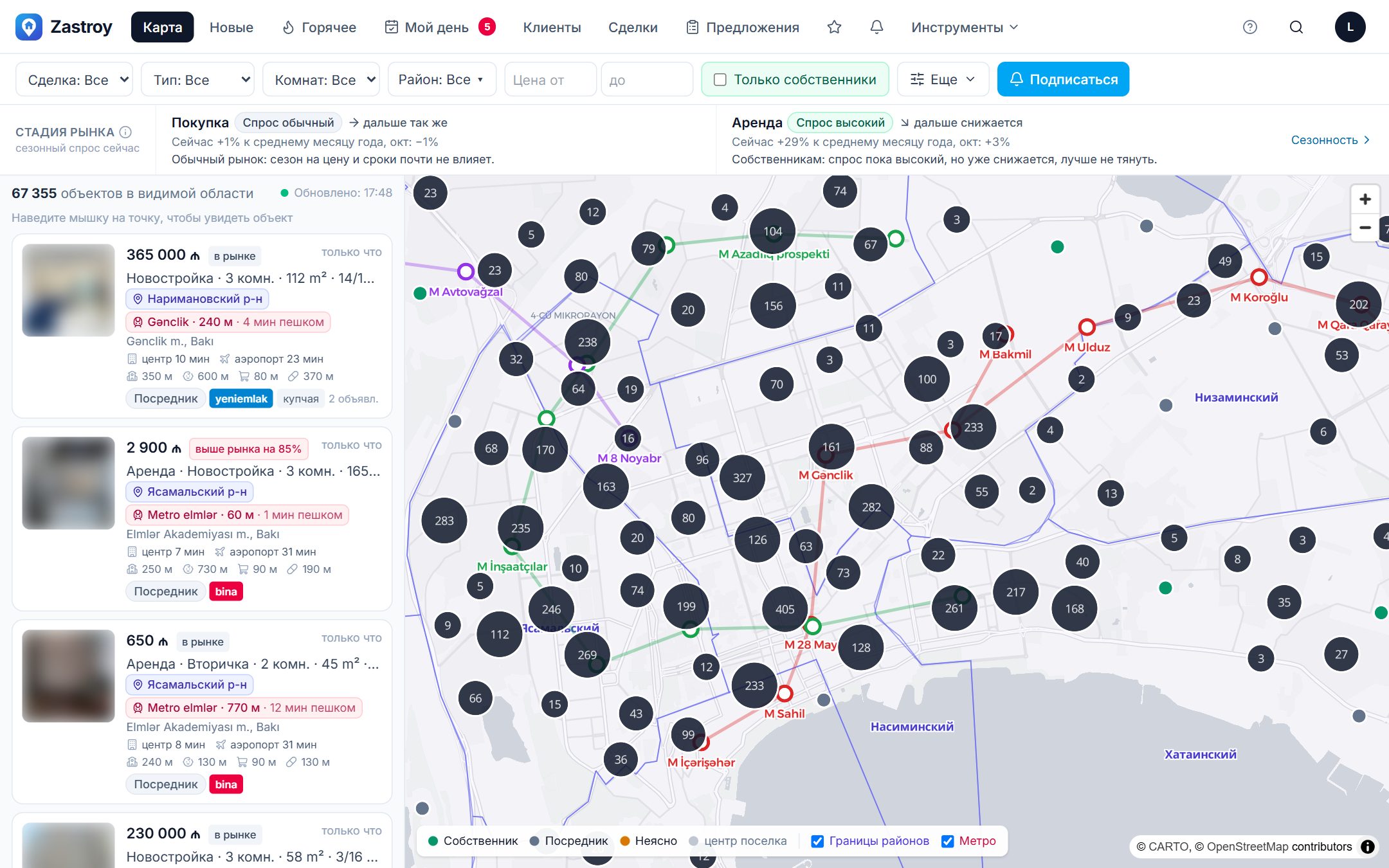Click the Zastroy logo icon
1389x868 pixels.
tap(29, 27)
